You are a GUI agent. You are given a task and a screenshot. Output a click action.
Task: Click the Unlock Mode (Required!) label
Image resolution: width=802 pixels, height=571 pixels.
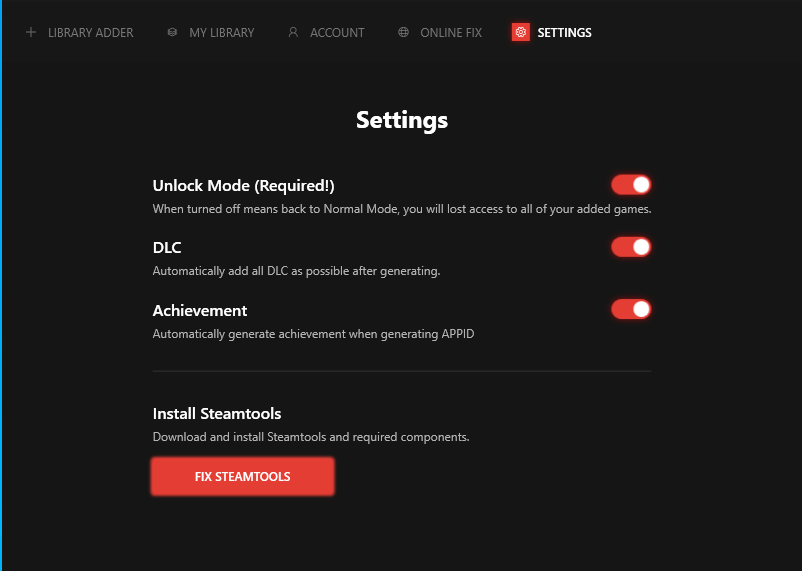(243, 186)
